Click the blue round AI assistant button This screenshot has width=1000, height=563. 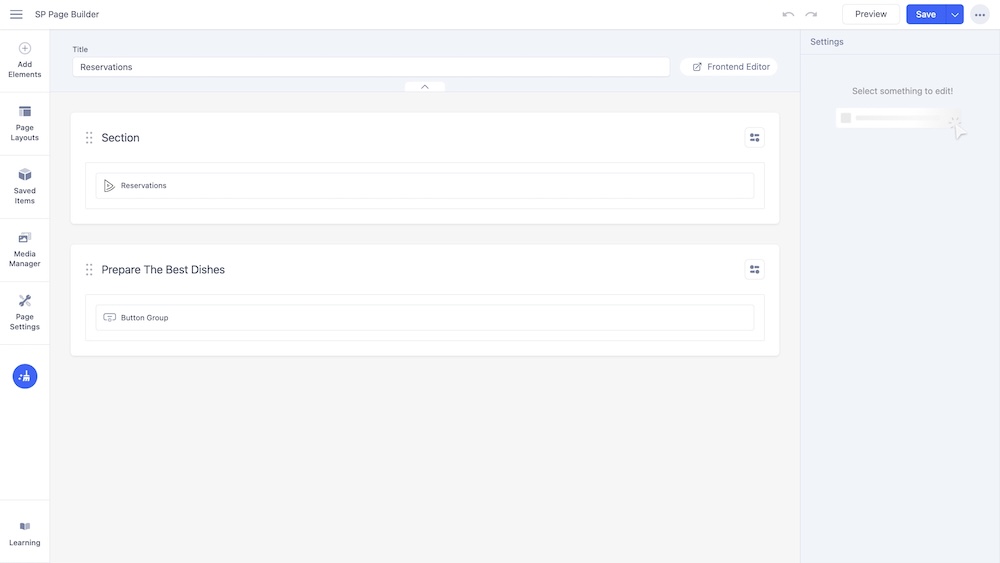[x=25, y=376]
